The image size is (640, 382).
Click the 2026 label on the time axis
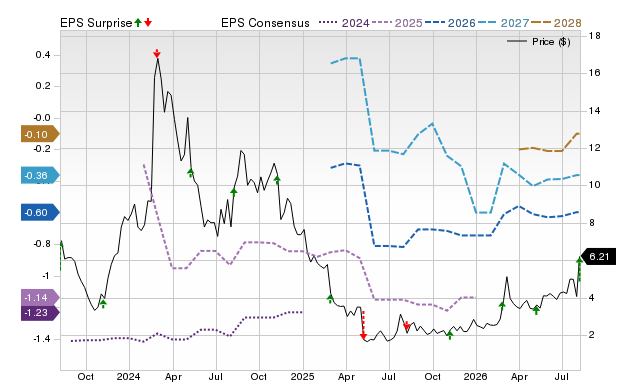(476, 376)
